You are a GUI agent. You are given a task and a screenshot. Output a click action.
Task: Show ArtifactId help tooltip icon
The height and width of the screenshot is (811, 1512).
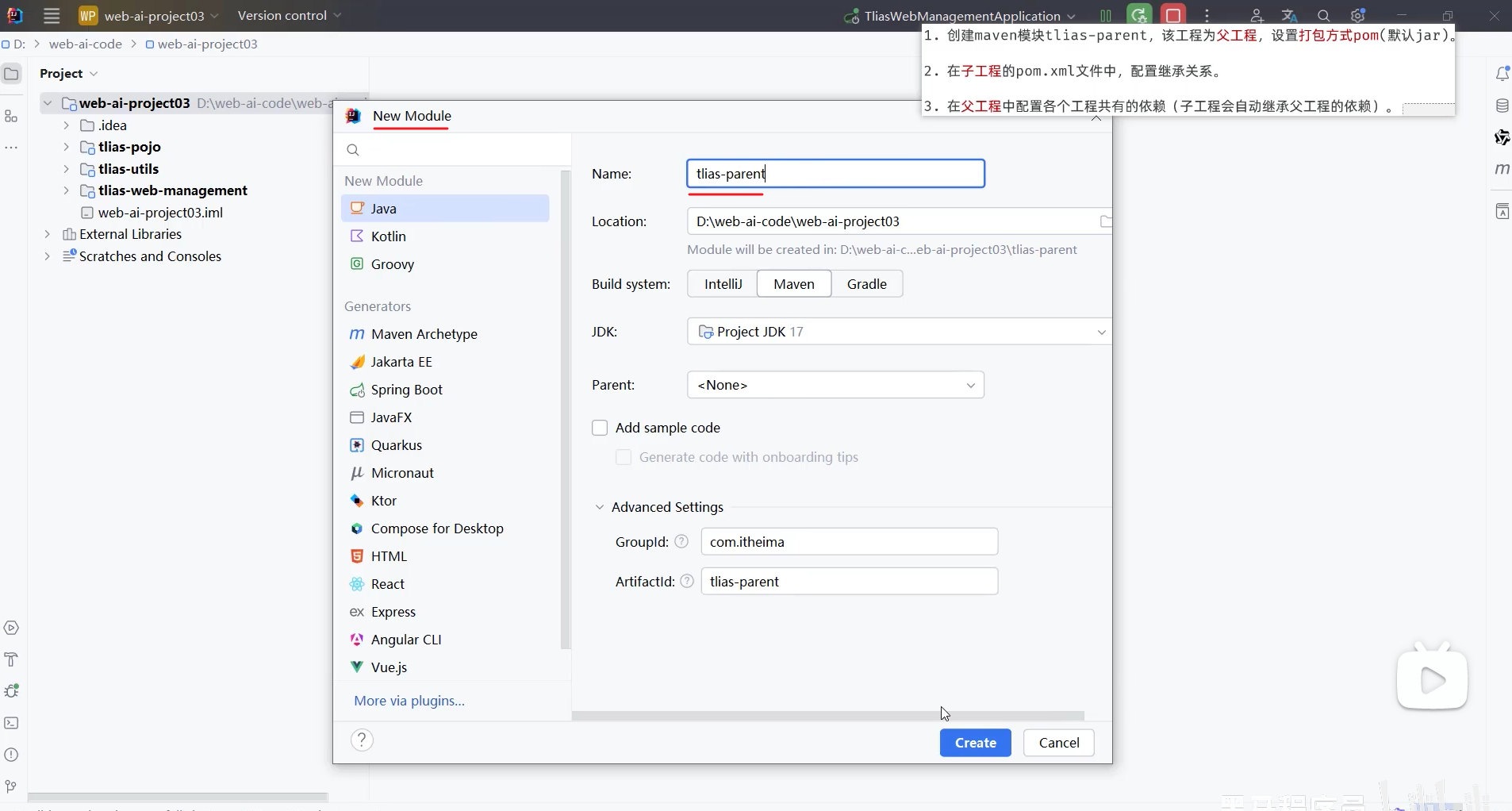(687, 581)
